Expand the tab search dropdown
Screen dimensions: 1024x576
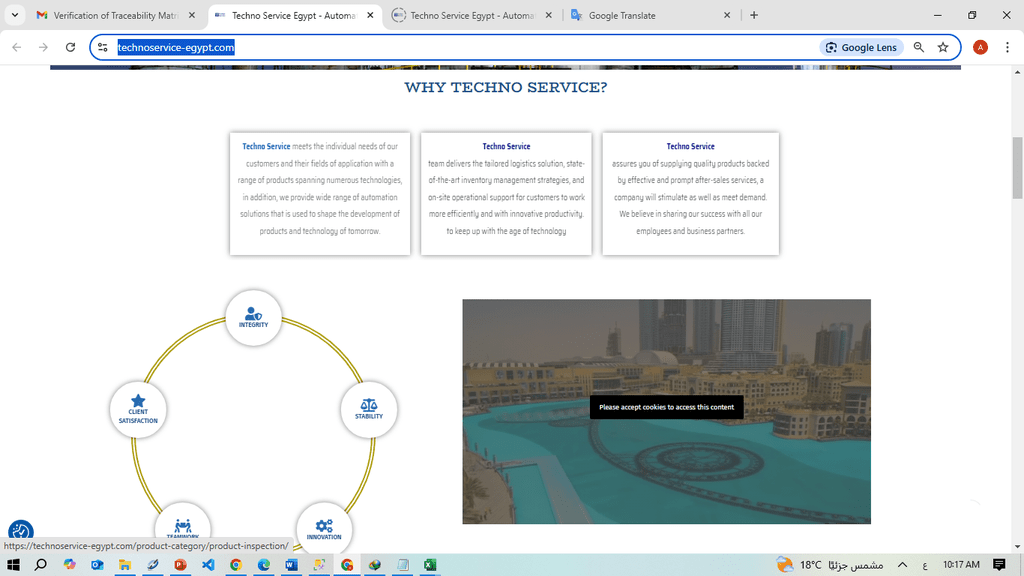[14, 15]
